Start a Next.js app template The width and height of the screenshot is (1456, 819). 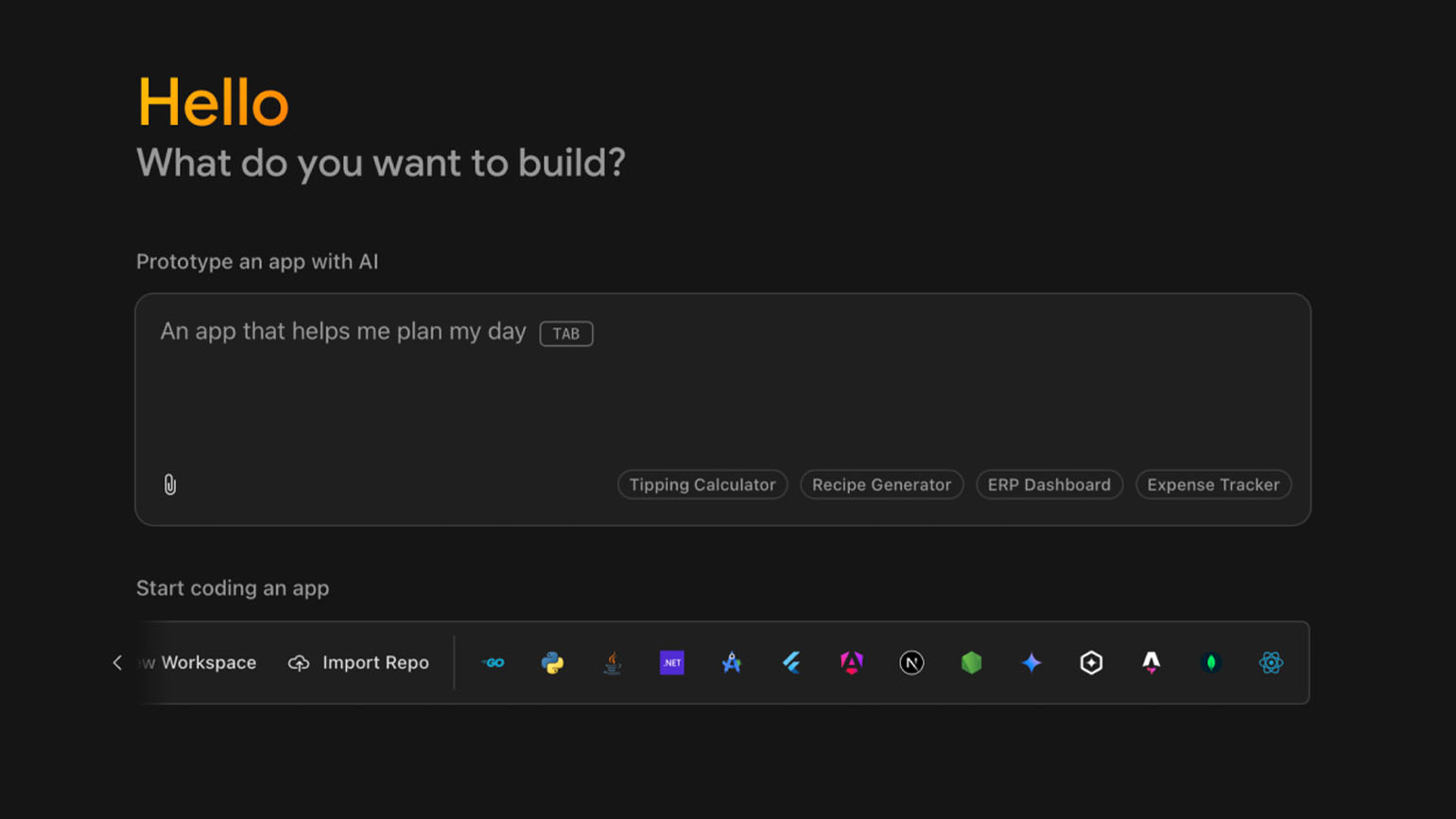click(911, 663)
